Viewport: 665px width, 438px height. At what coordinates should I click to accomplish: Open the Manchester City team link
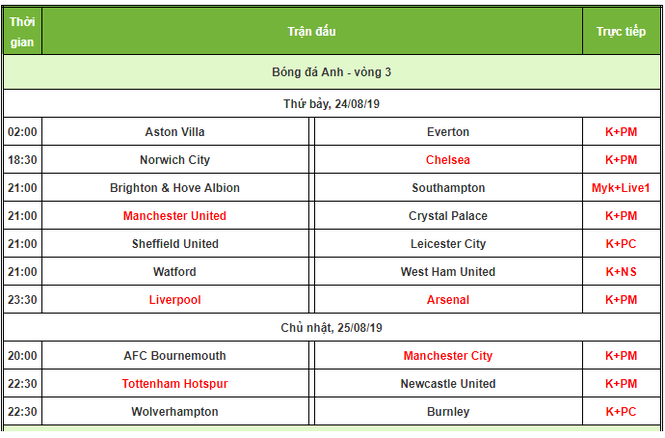click(x=448, y=356)
